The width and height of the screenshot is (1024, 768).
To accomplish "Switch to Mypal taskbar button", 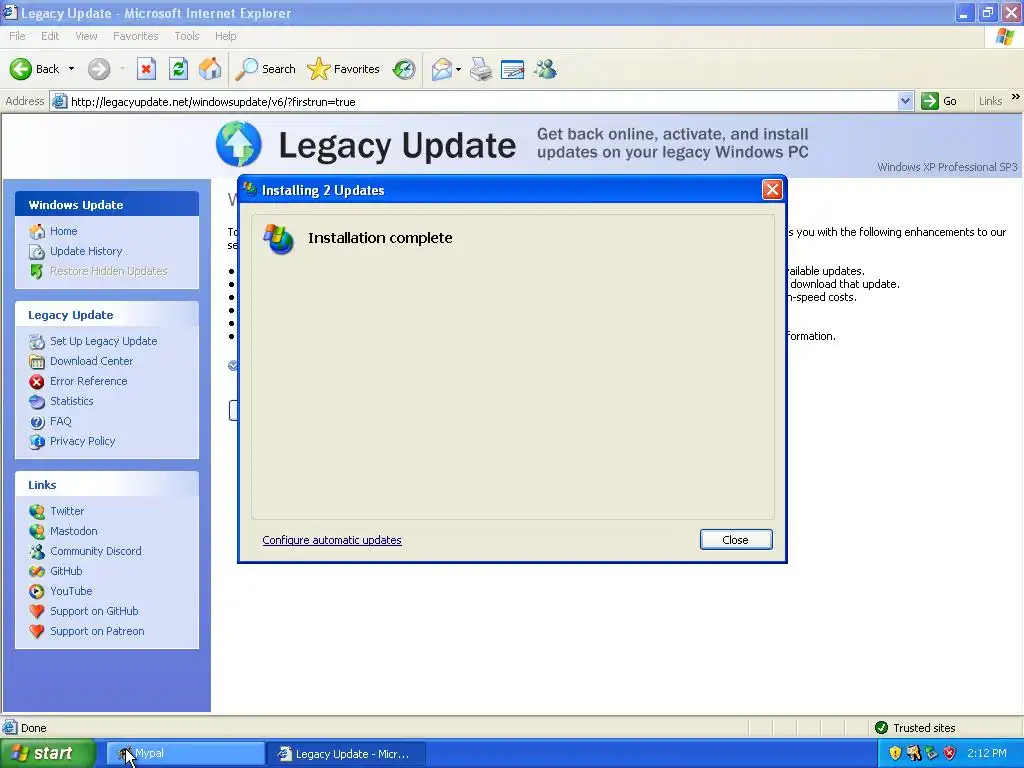I will tap(185, 754).
